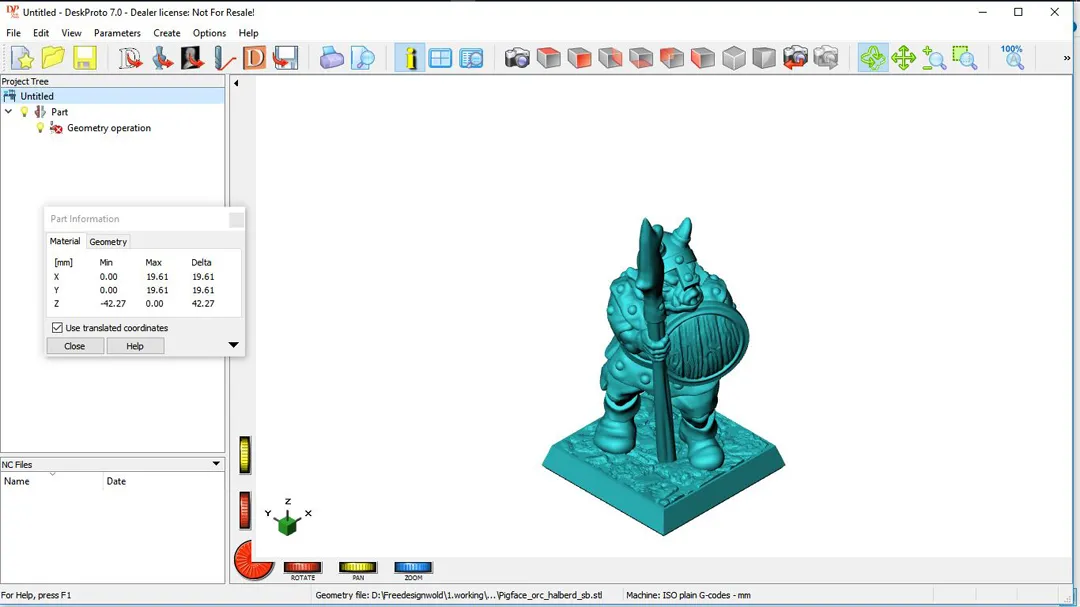Viewport: 1080px width, 607px height.
Task: Click the New Project toolbar icon
Action: [22, 58]
